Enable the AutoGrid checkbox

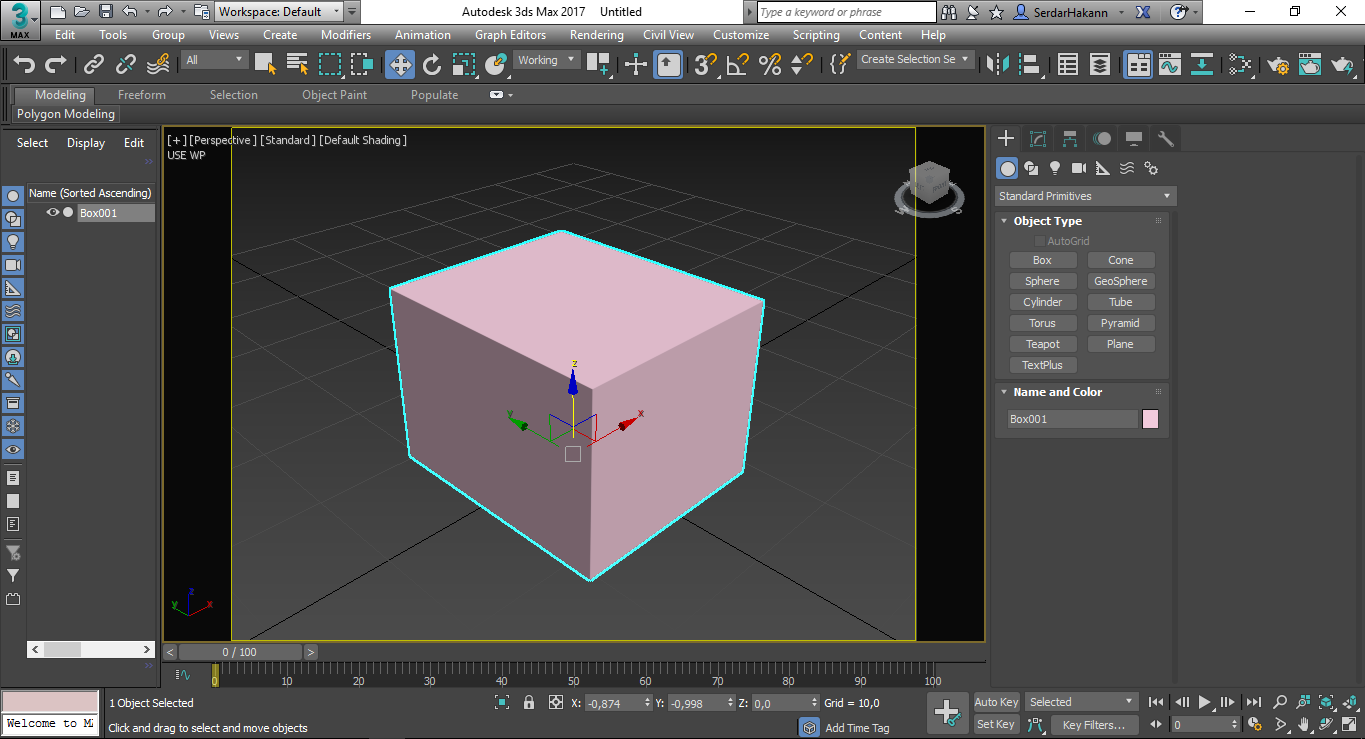click(x=1040, y=241)
